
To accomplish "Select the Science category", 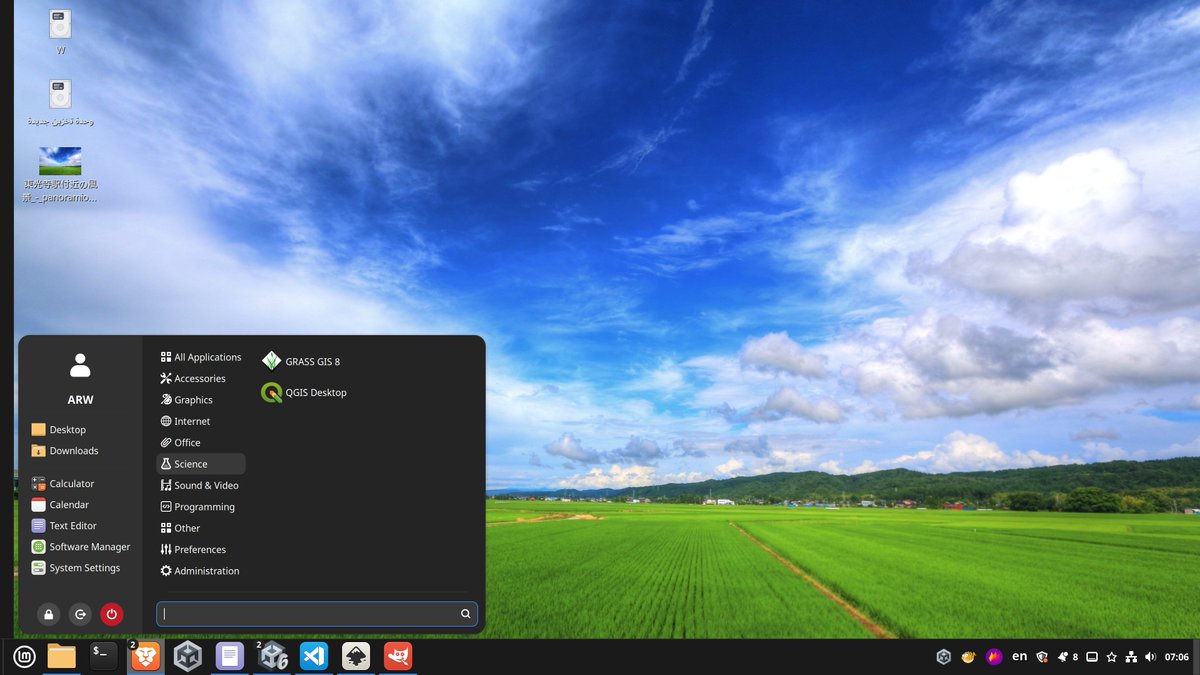I will pyautogui.click(x=201, y=464).
